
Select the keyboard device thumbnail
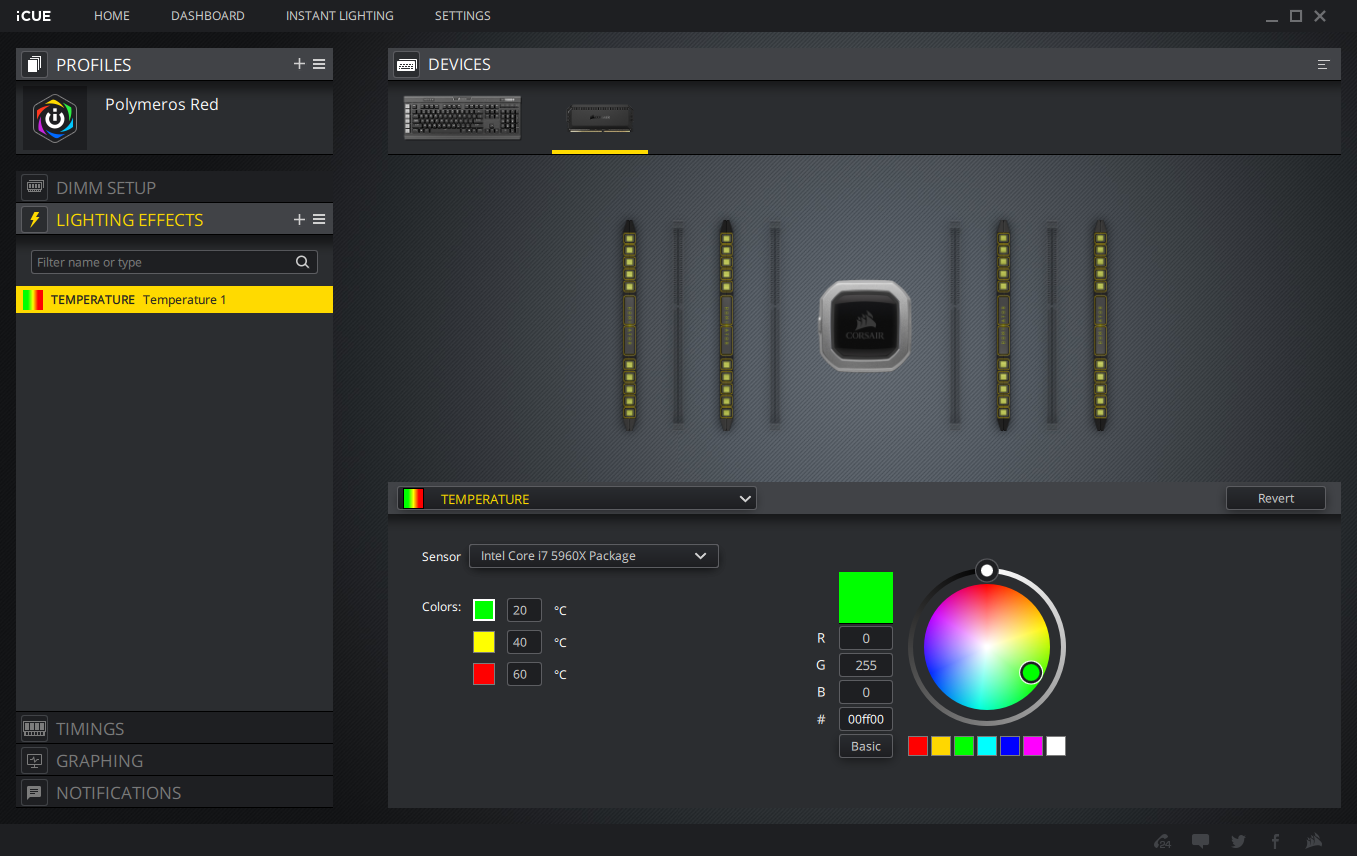tap(463, 117)
